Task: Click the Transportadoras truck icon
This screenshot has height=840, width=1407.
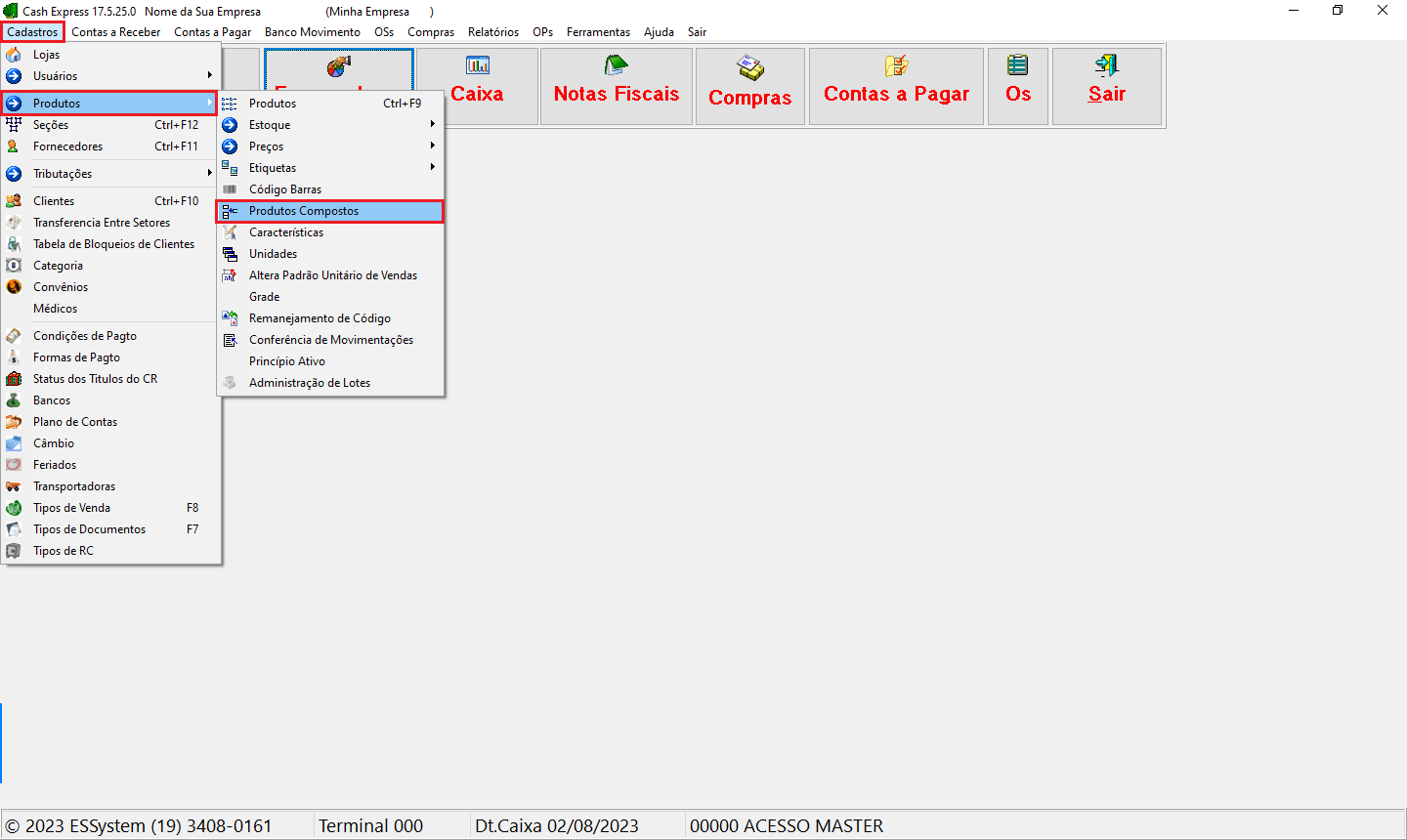Action: (x=14, y=486)
